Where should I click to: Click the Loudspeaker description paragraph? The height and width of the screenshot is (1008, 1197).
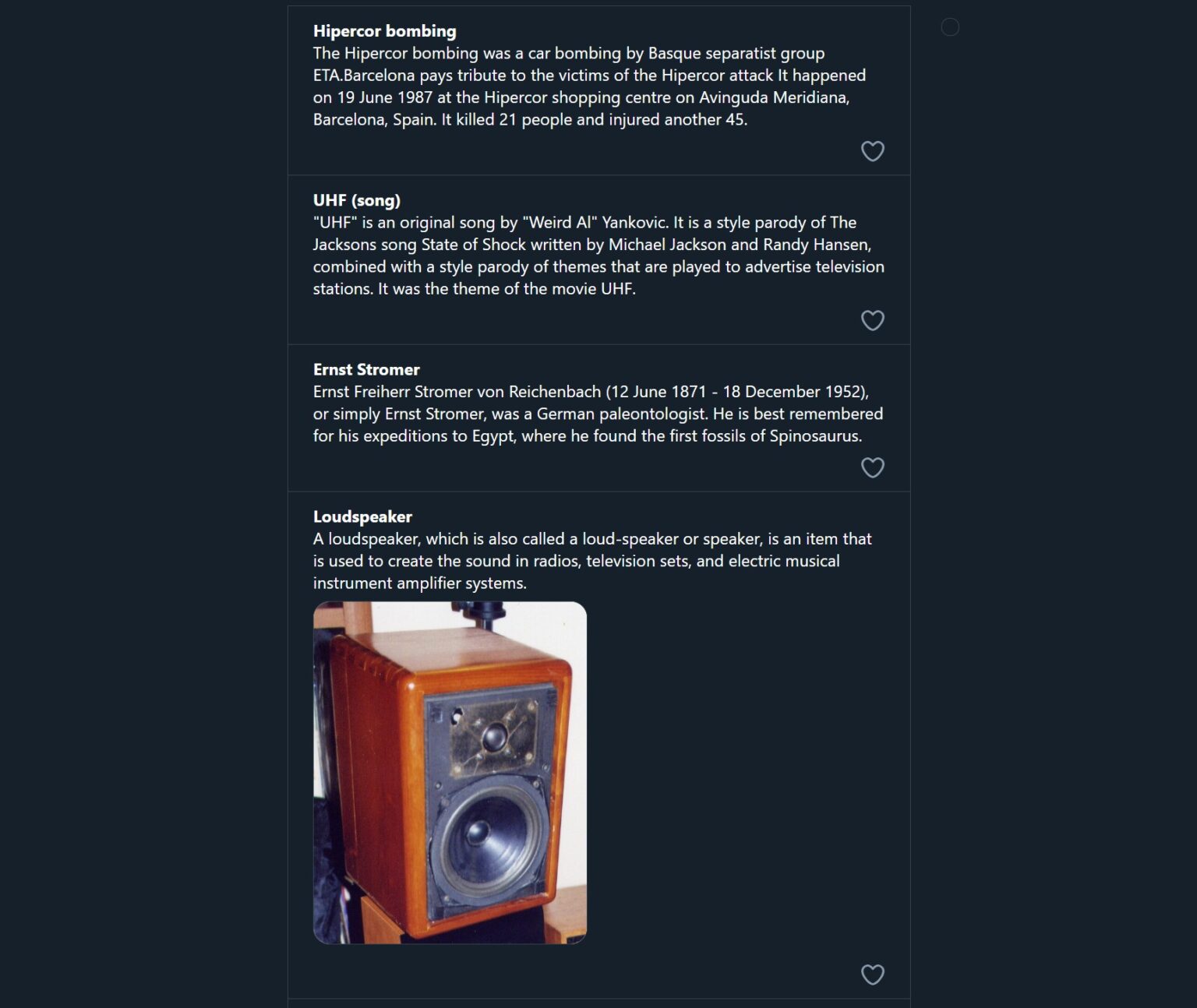coord(592,561)
